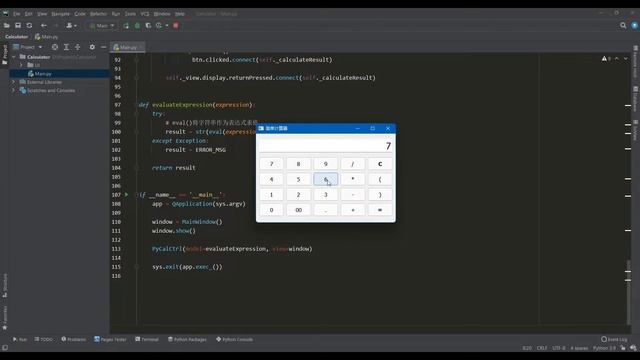Click the tool window quick access icon bottom-left
Image resolution: width=640 pixels, height=360 pixels.
pyautogui.click(x=5, y=348)
